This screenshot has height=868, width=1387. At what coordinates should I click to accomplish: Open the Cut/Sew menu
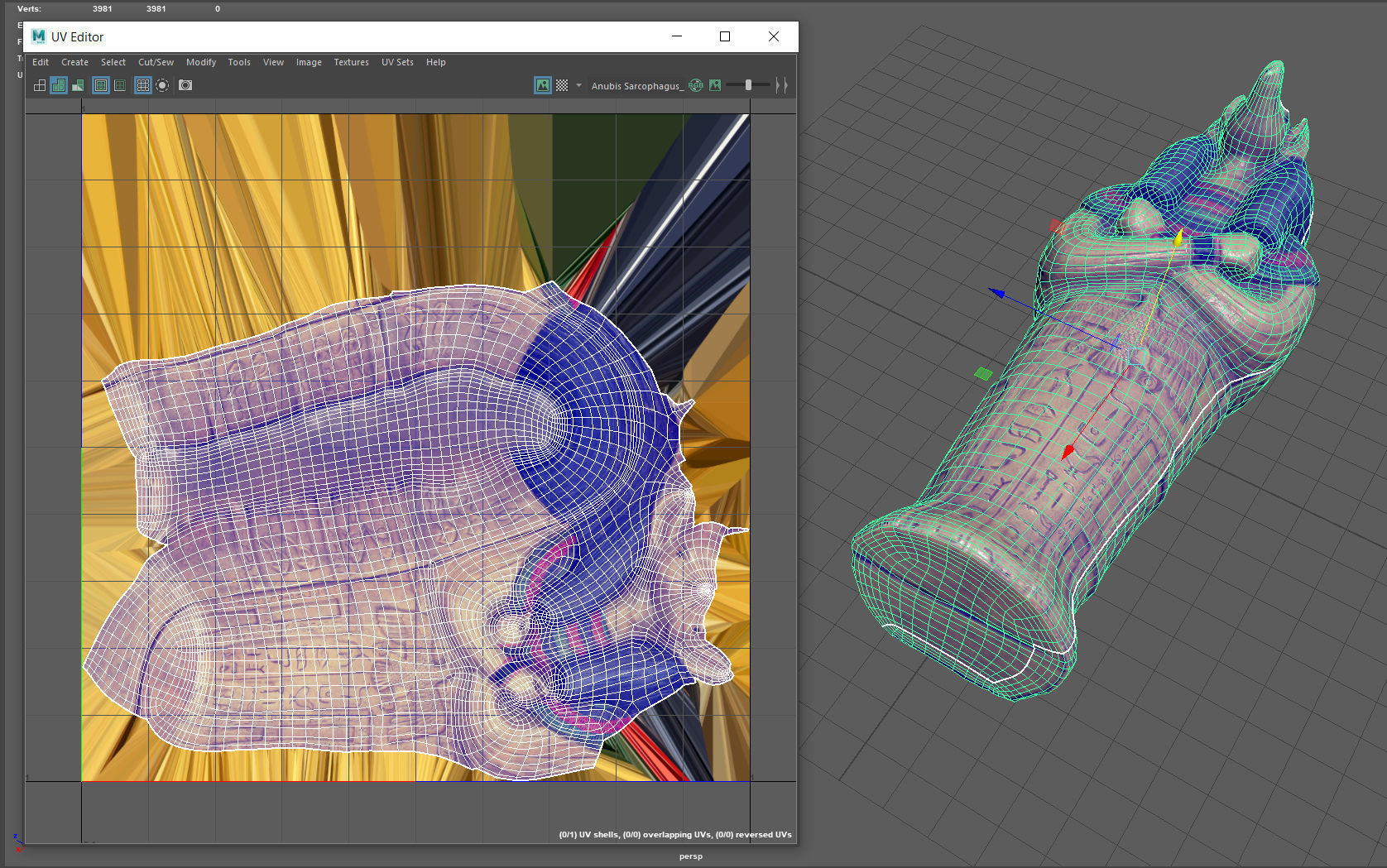[x=156, y=62]
